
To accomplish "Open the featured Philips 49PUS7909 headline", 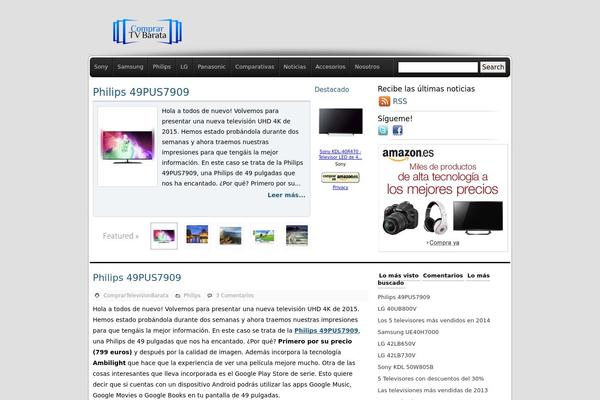I will click(x=141, y=92).
